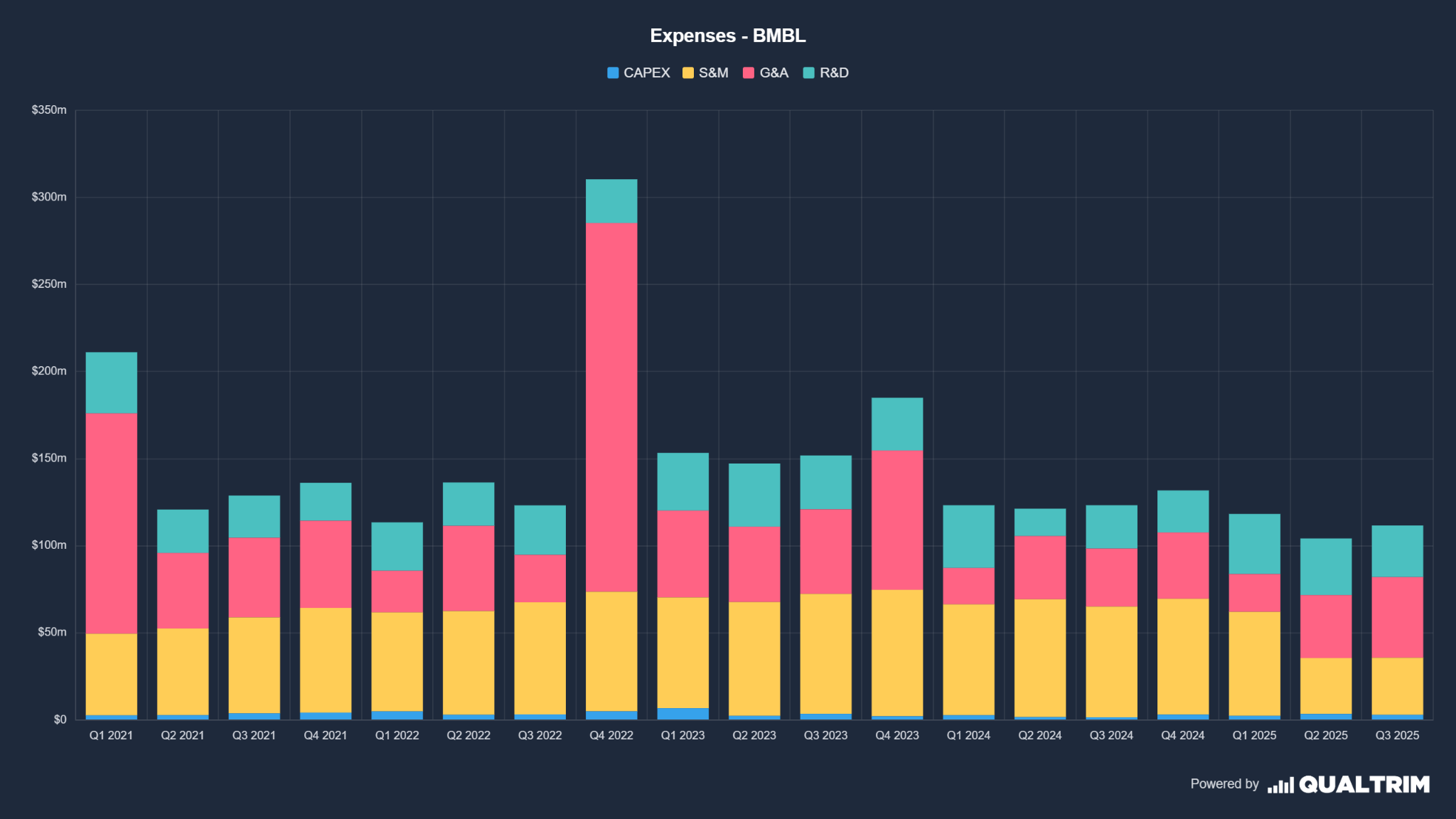Click the Q2 2025 teal R&D segment
The width and height of the screenshot is (1456, 819).
[x=1326, y=567]
